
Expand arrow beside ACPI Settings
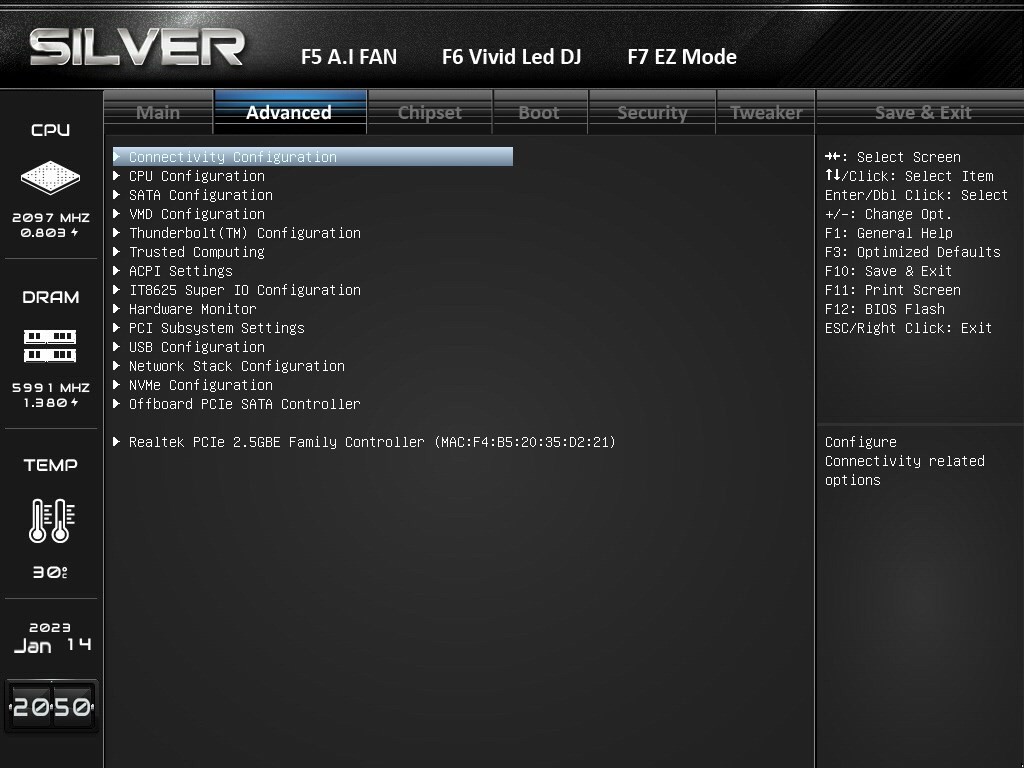coord(117,270)
